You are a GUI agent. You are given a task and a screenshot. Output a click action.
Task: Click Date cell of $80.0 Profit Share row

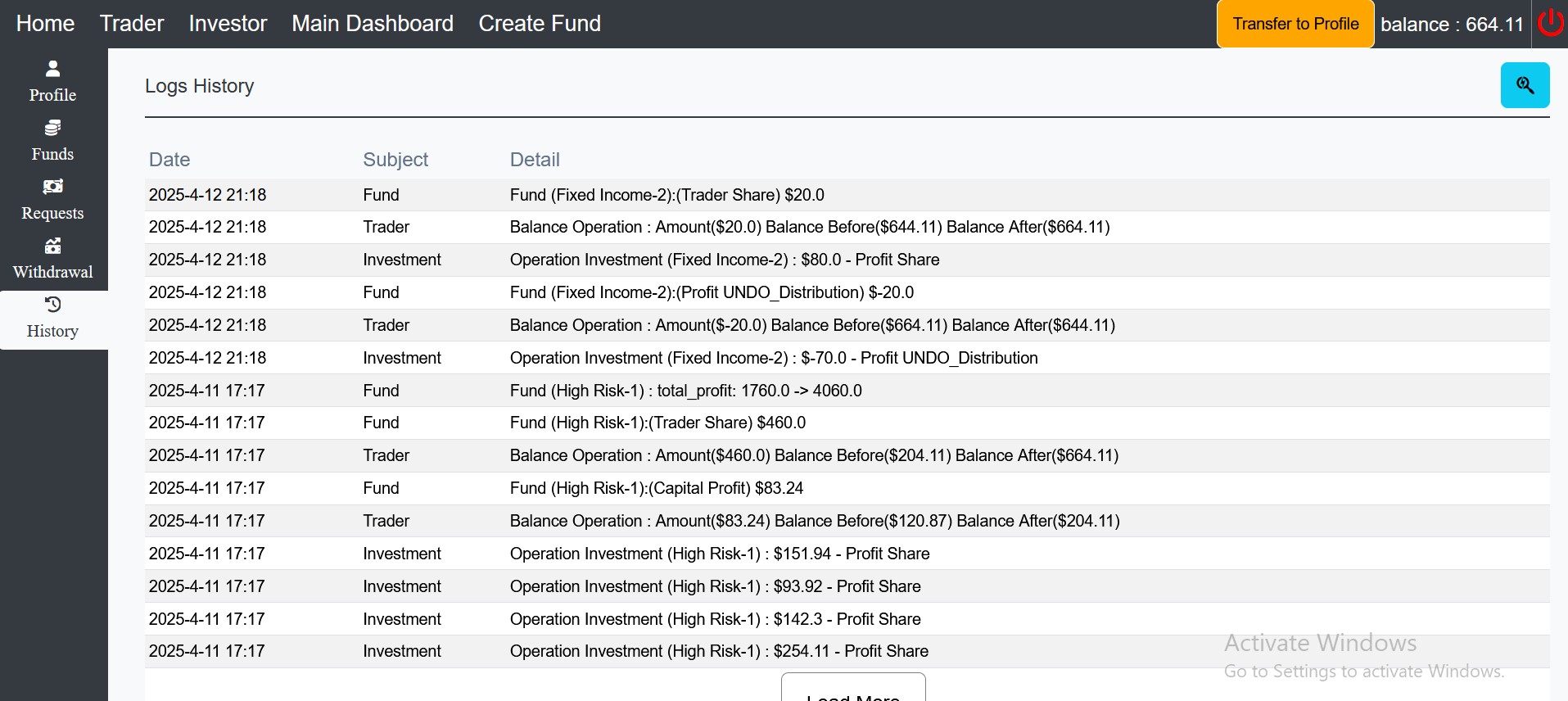coord(208,260)
